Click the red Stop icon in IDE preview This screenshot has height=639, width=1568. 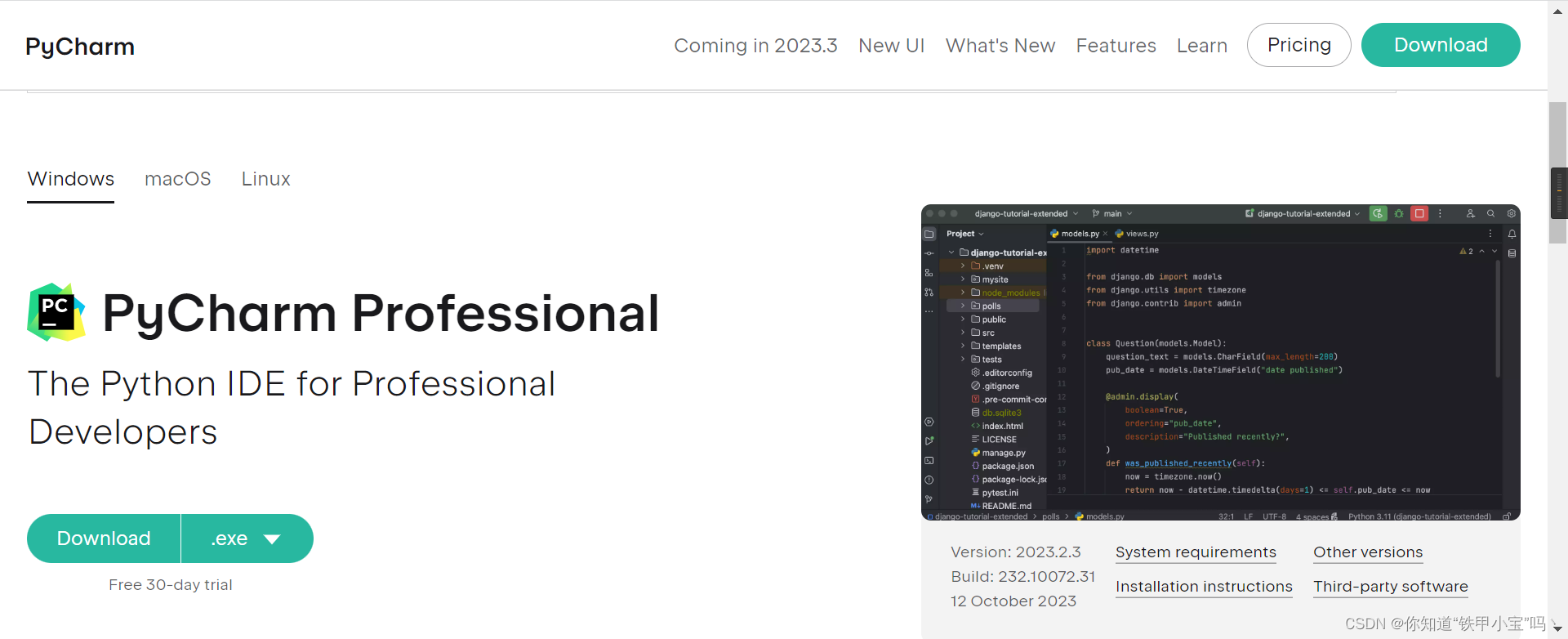point(1419,213)
